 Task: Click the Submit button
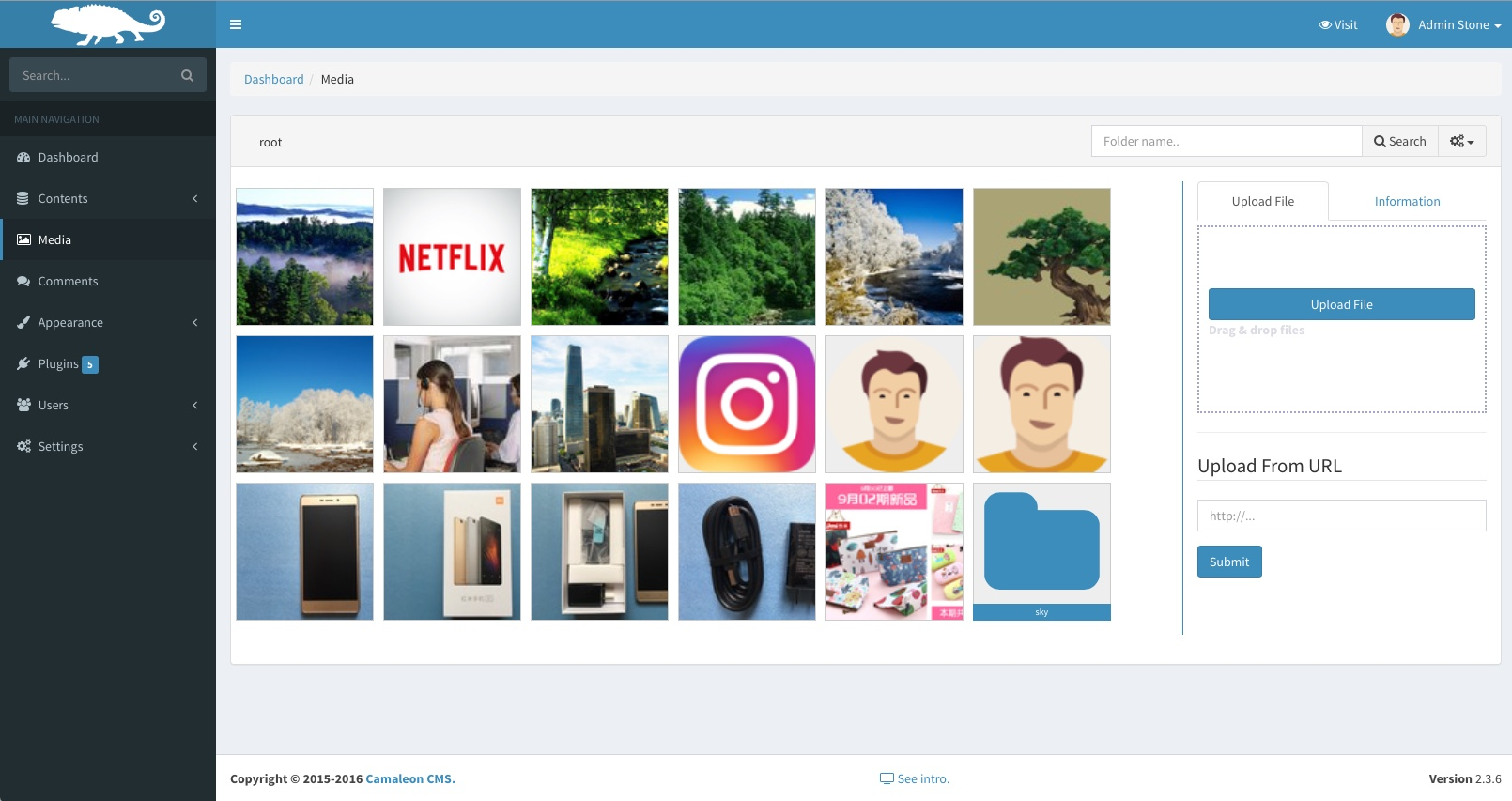pos(1229,562)
